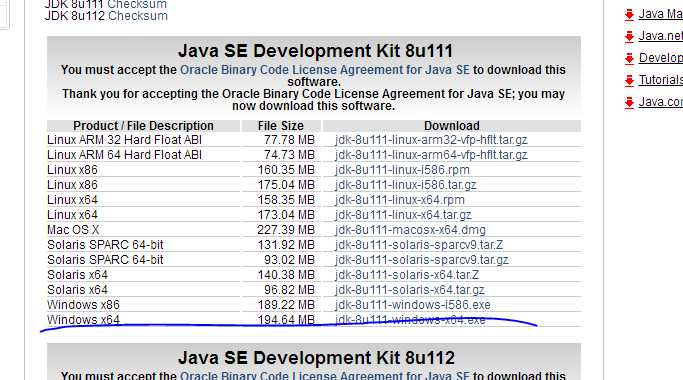This screenshot has height=380, width=683.
Task: Open the Developer sidebar link
Action: (661, 58)
